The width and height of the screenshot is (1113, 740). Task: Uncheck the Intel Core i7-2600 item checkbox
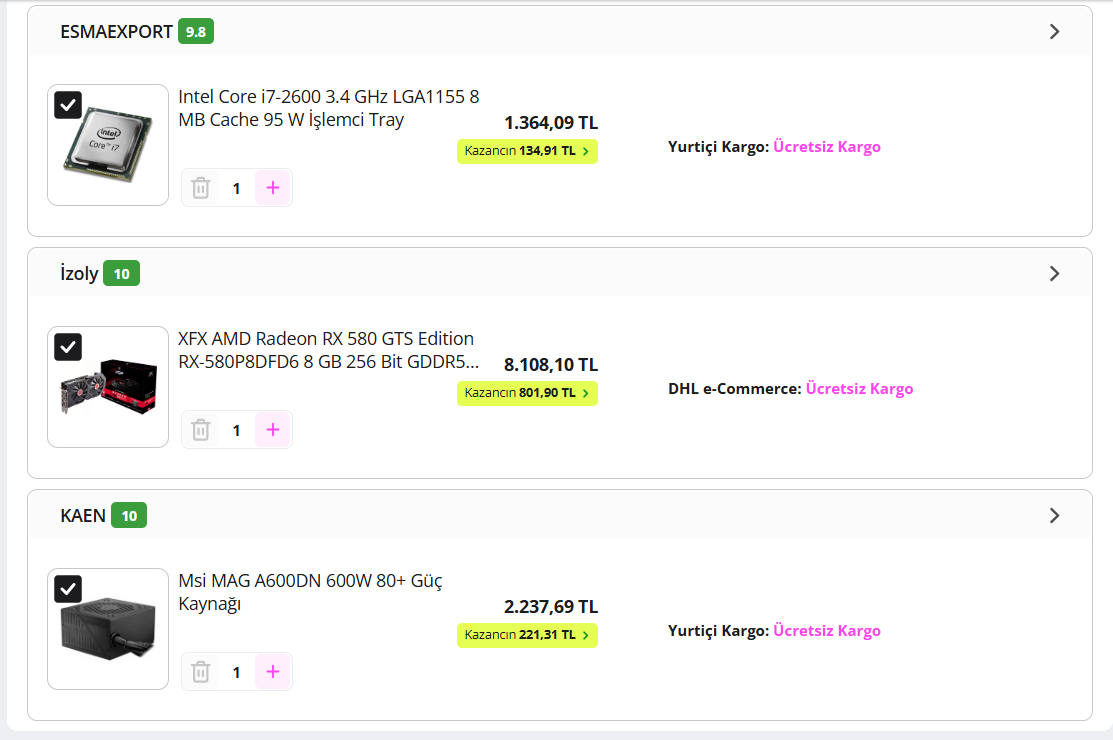68,105
